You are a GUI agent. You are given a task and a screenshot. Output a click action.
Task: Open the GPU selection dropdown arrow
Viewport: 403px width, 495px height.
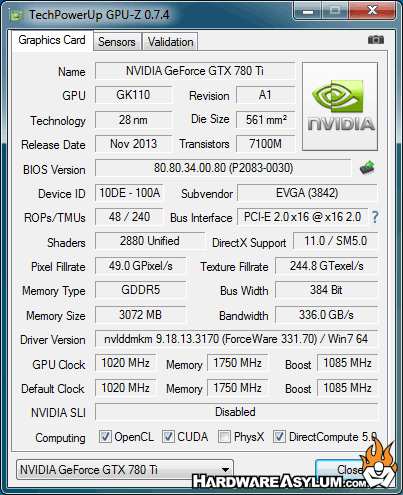226,470
